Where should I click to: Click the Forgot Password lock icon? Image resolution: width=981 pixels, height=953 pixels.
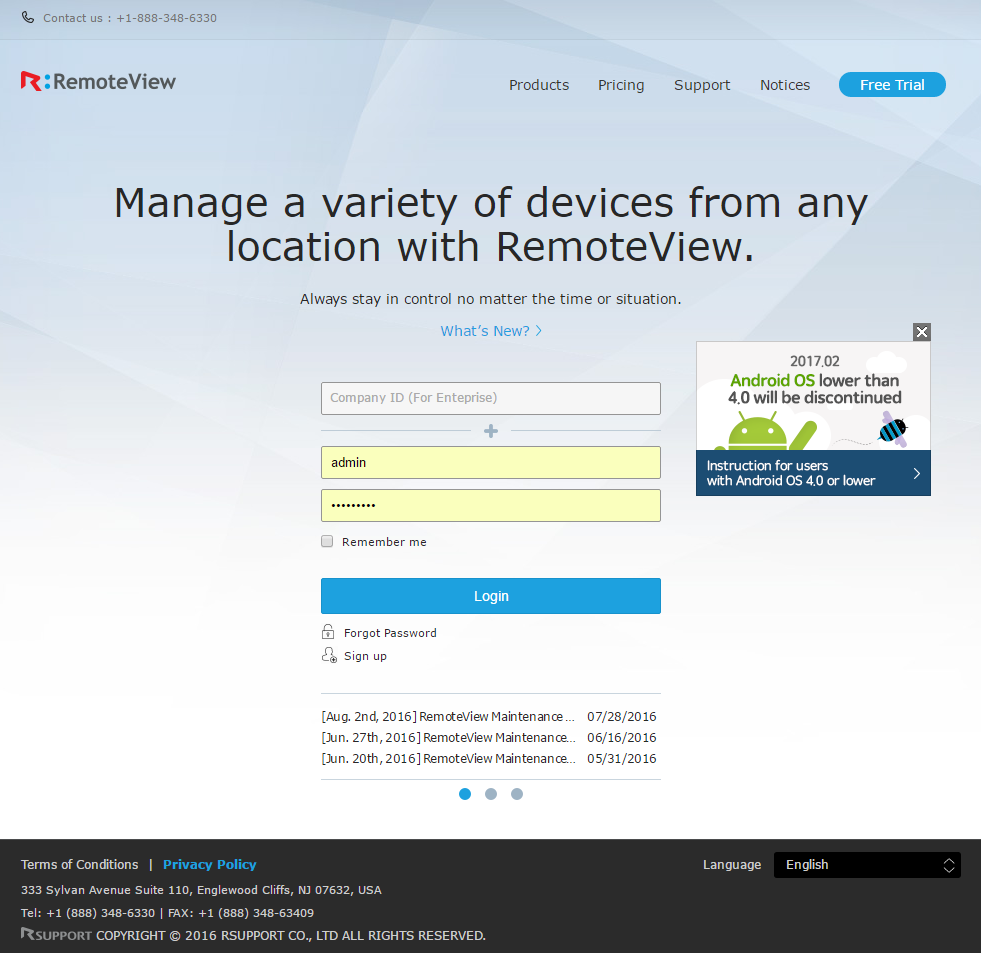point(328,632)
